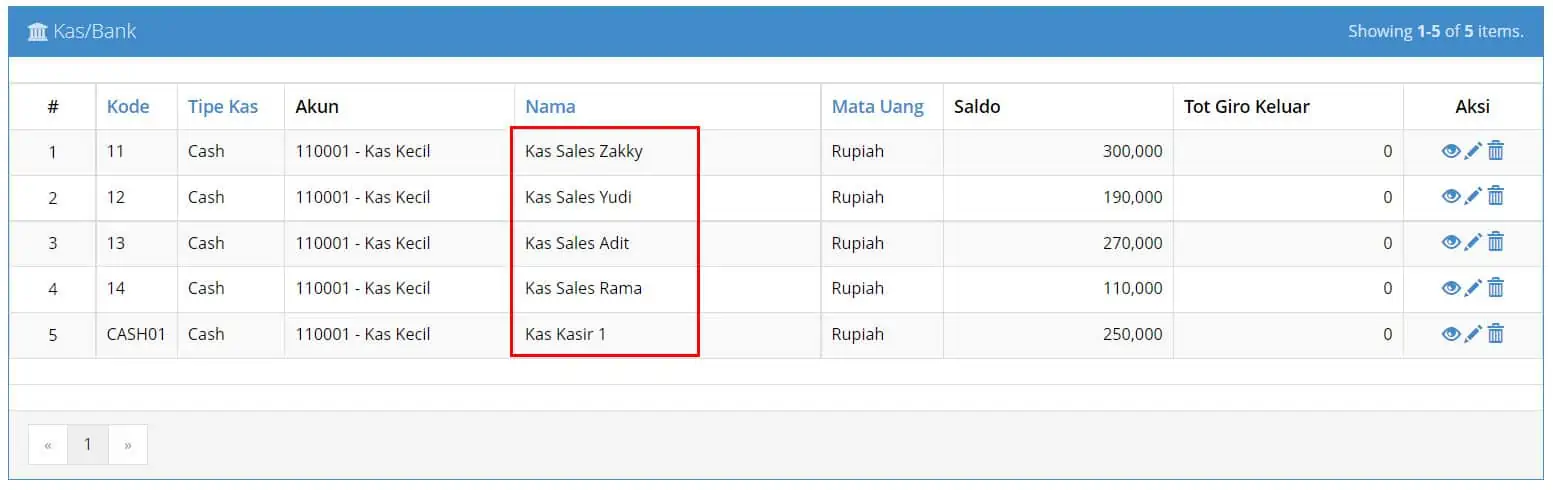Image resolution: width=1553 pixels, height=490 pixels.
Task: Click the Kas/Bank bank icon in header
Action: (x=38, y=32)
